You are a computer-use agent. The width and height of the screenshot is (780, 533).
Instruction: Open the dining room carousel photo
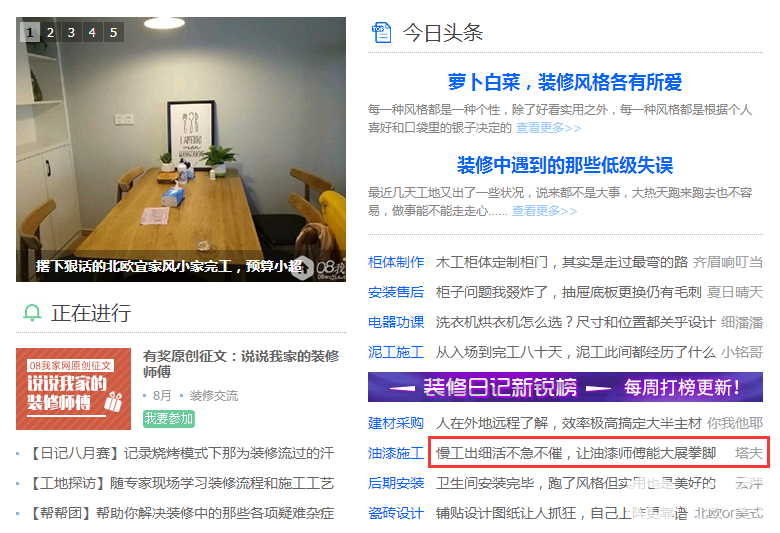(x=181, y=149)
